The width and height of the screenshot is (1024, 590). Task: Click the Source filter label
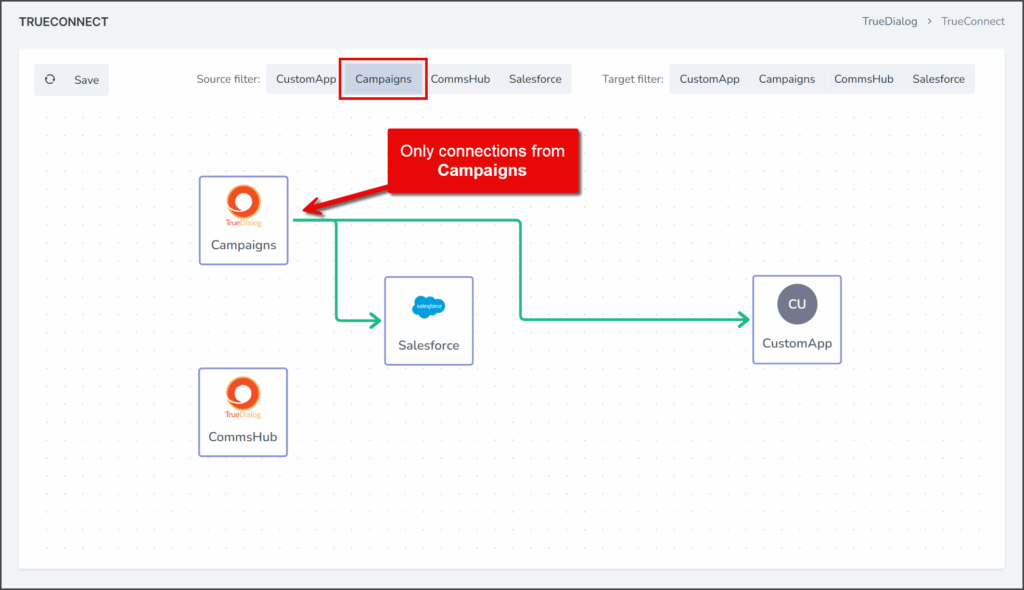(x=228, y=79)
